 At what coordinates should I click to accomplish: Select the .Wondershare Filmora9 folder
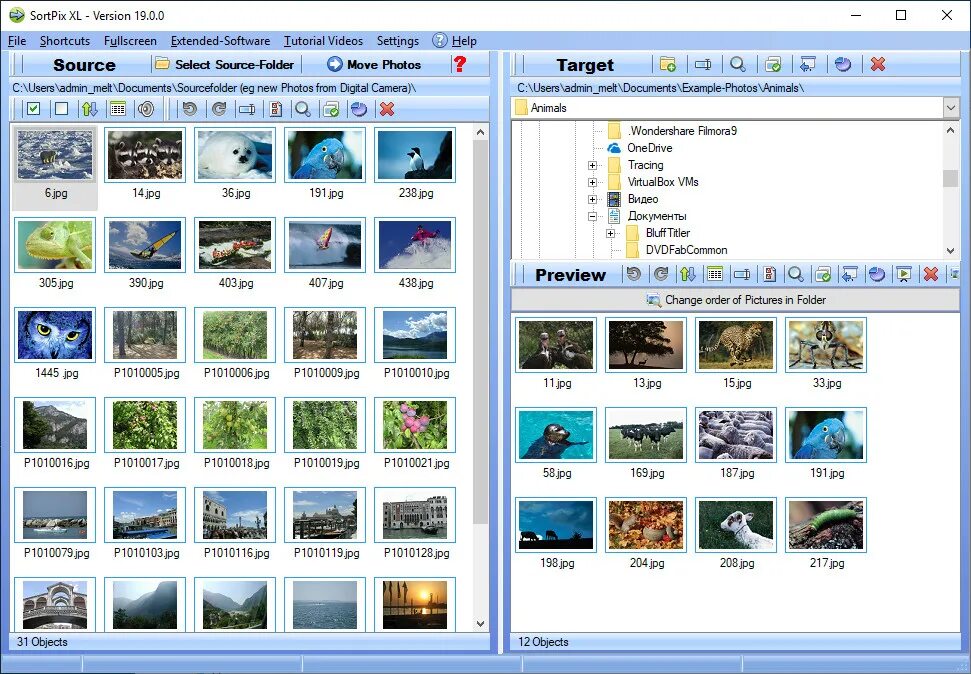pos(682,131)
